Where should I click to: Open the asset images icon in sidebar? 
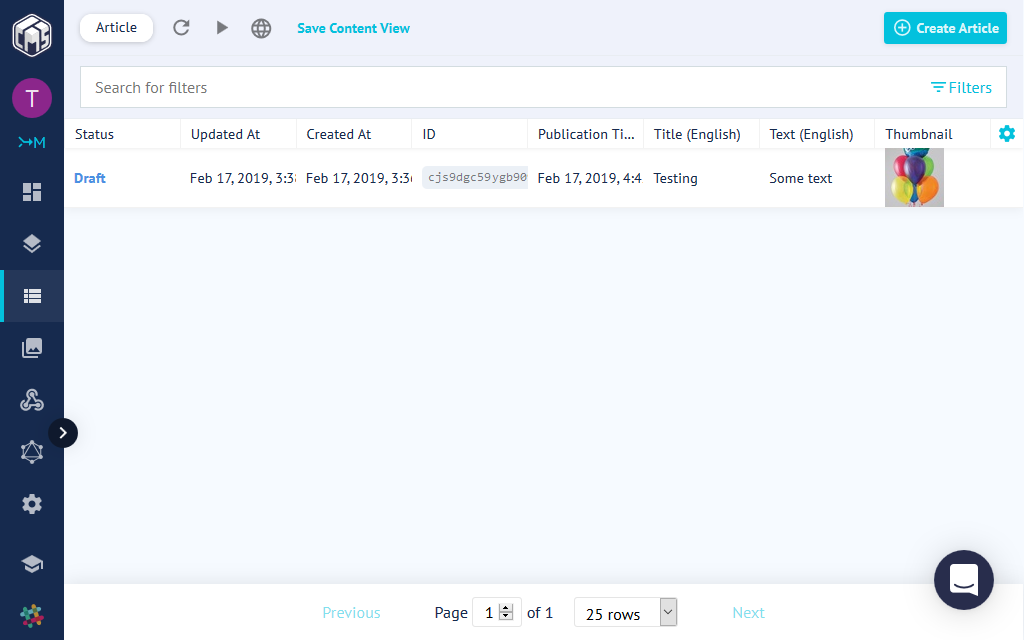pyautogui.click(x=32, y=348)
